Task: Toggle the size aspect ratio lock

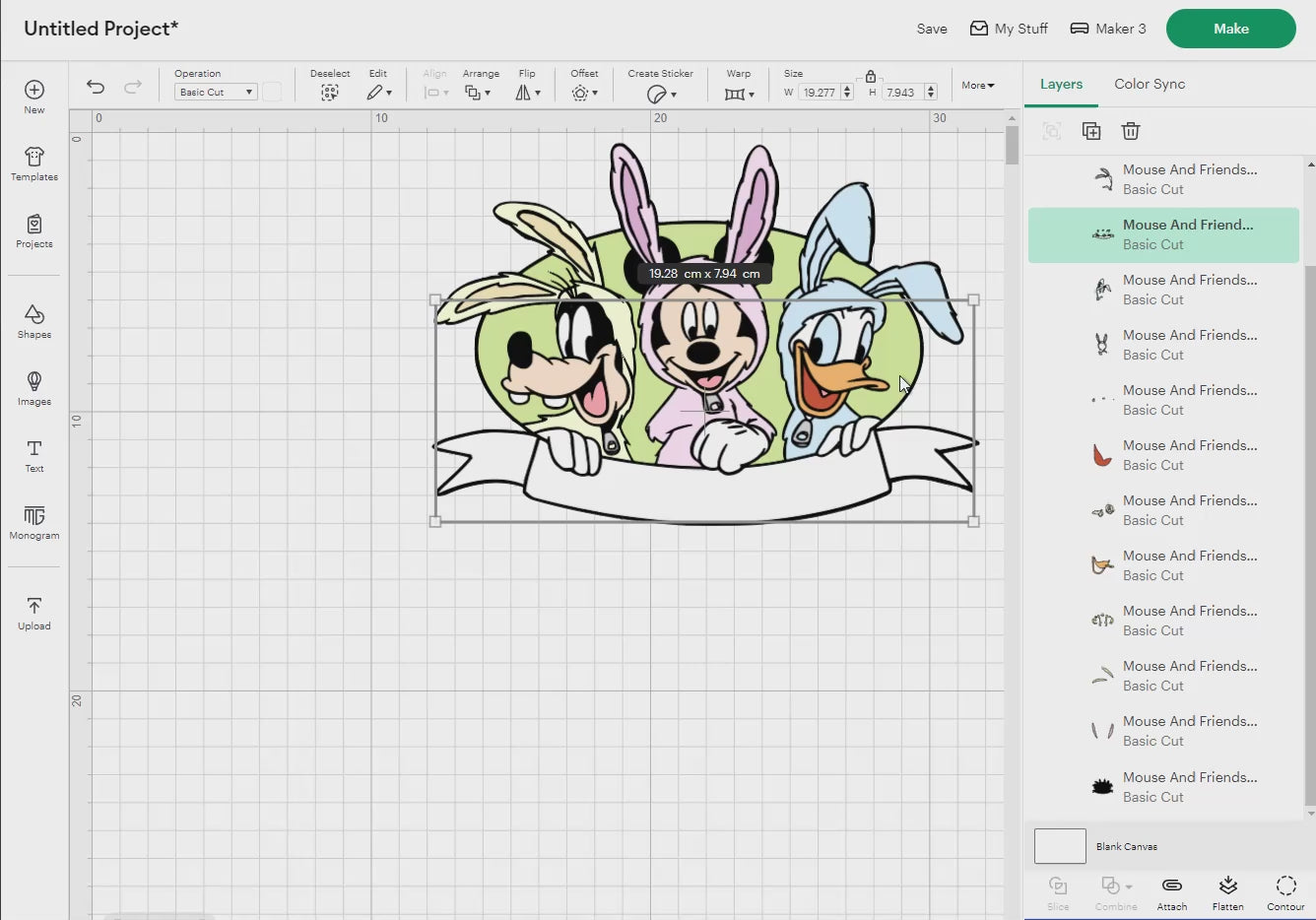Action: [x=871, y=76]
